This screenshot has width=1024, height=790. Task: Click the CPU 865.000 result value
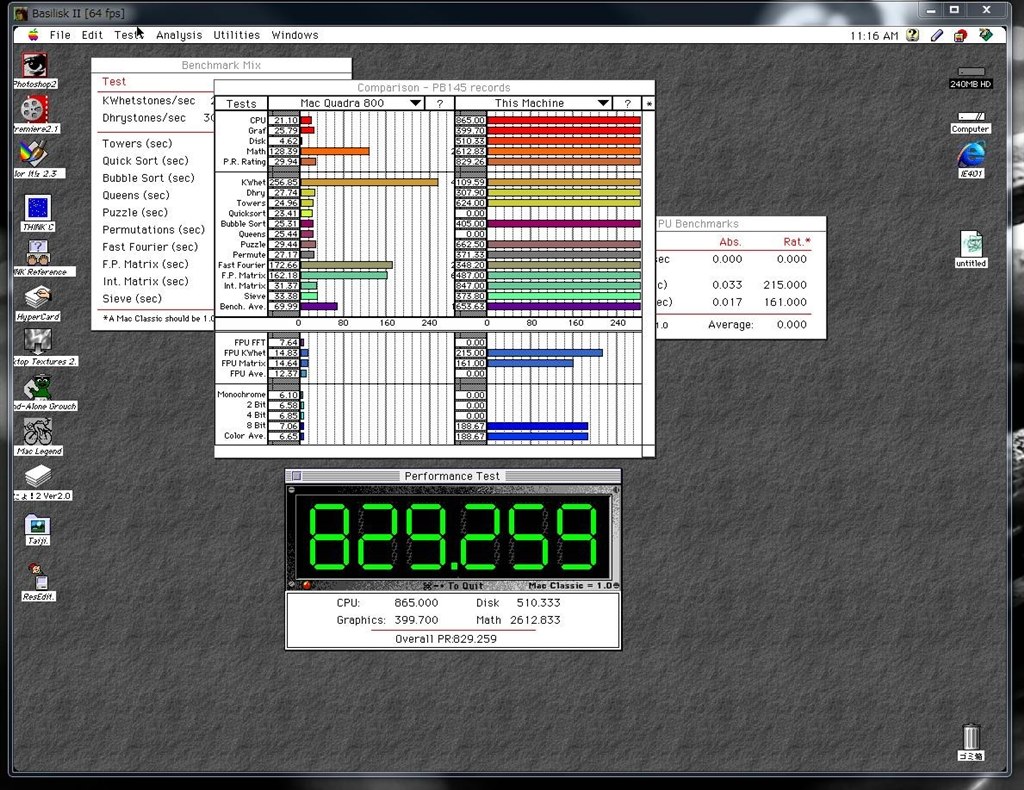coord(416,603)
